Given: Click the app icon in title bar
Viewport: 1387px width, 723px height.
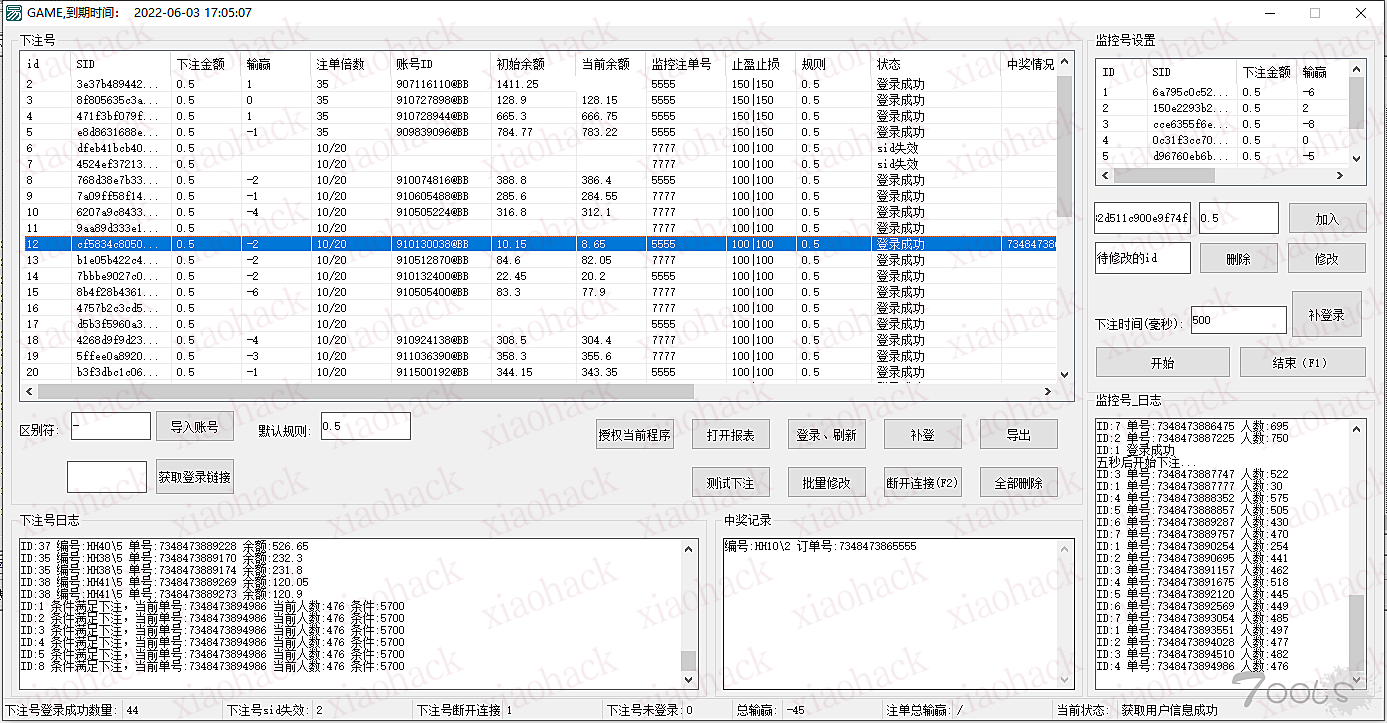Looking at the screenshot, I should click(x=14, y=13).
